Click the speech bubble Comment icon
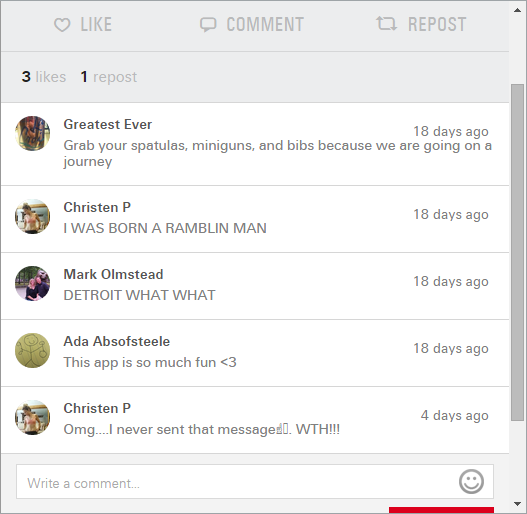The width and height of the screenshot is (527, 514). [x=208, y=25]
